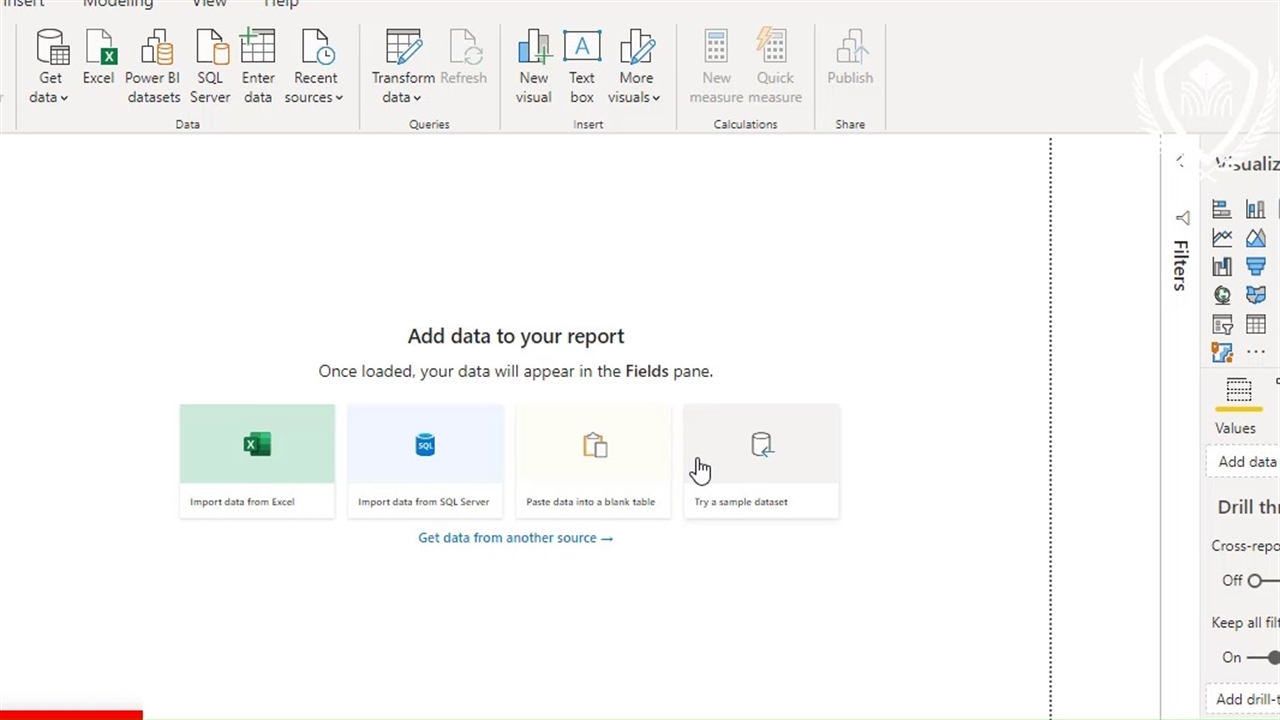
Task: Click the Add data fields box under Values
Action: pos(1246,462)
